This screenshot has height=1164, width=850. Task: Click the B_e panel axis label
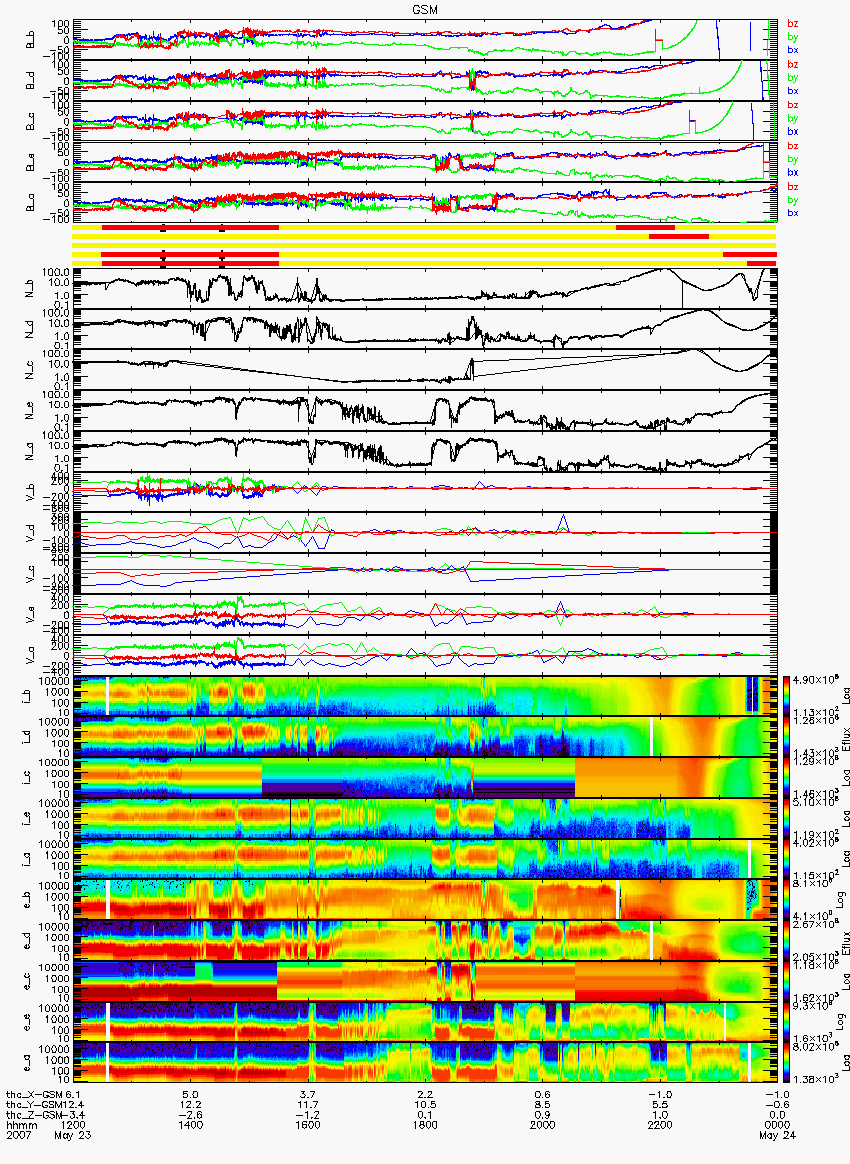[x=30, y=163]
